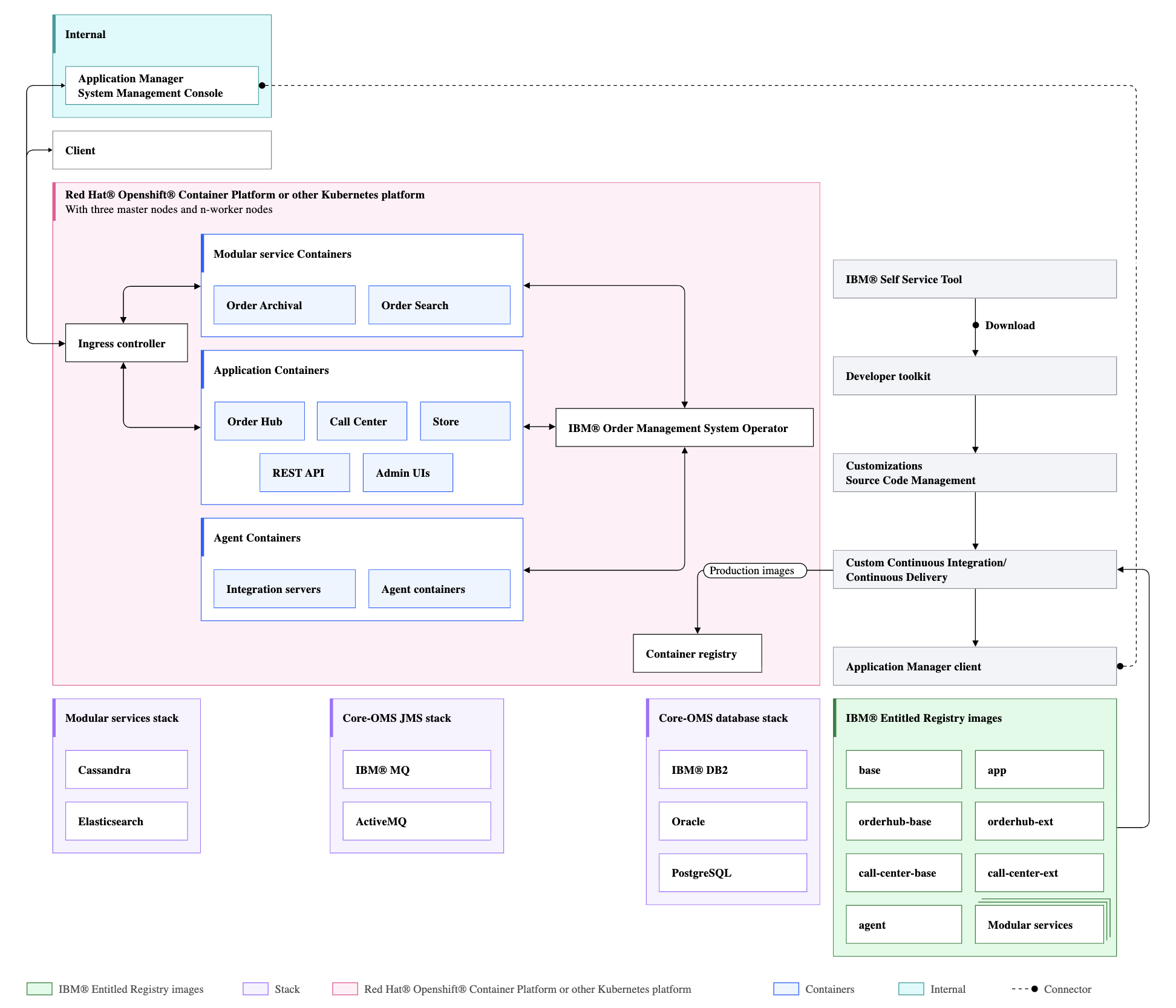Click the Production images connector label
Viewport: 1176px width, 1008px height.
coord(753,570)
